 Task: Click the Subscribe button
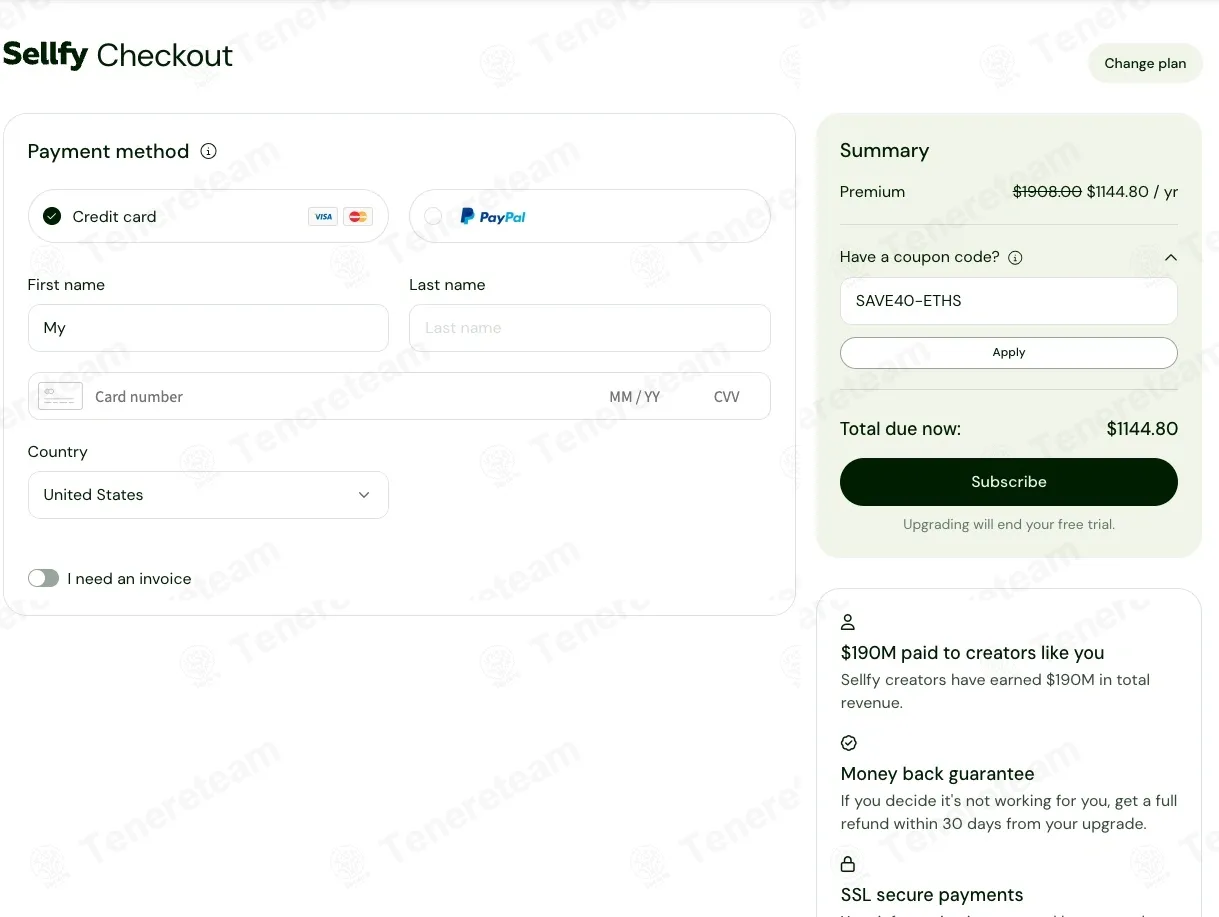pyautogui.click(x=1009, y=482)
